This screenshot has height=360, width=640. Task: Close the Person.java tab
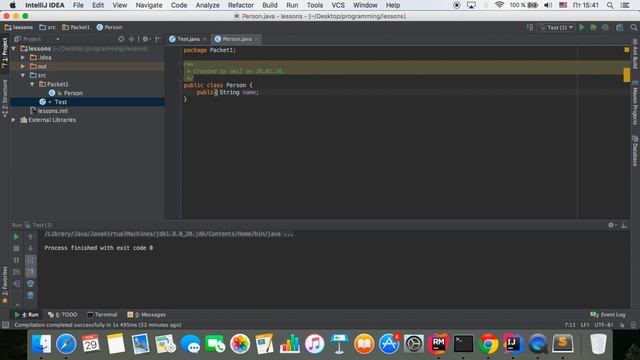(256, 39)
